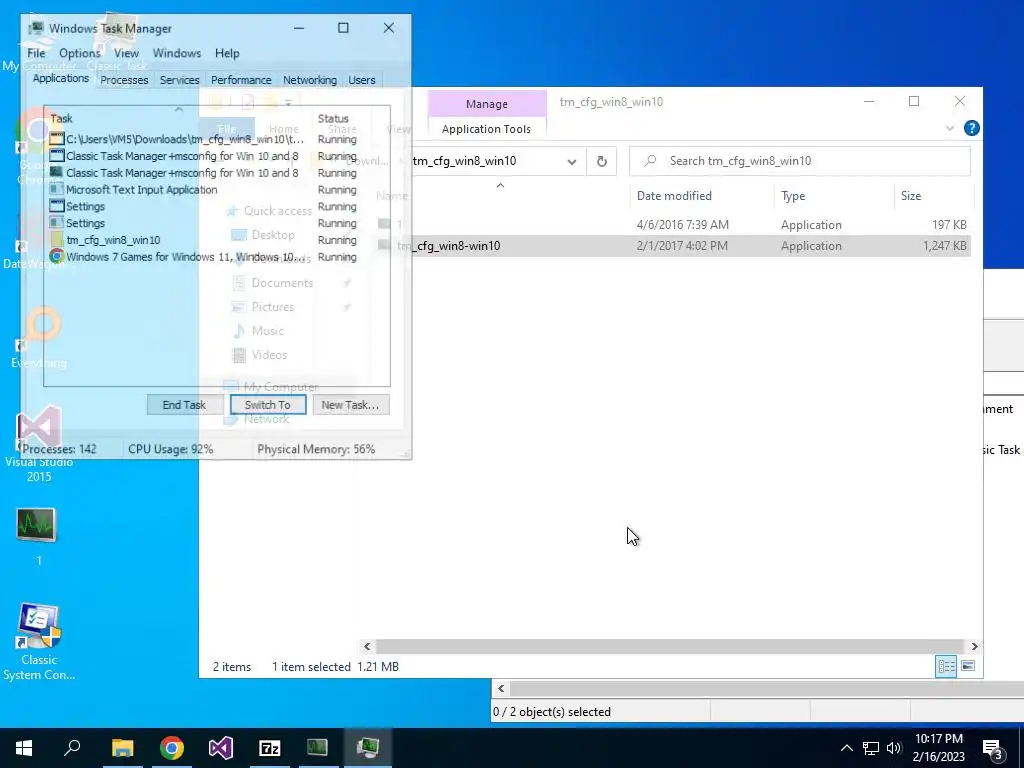Open the Everything desktop shortcut
This screenshot has height=768, width=1024.
pos(40,338)
